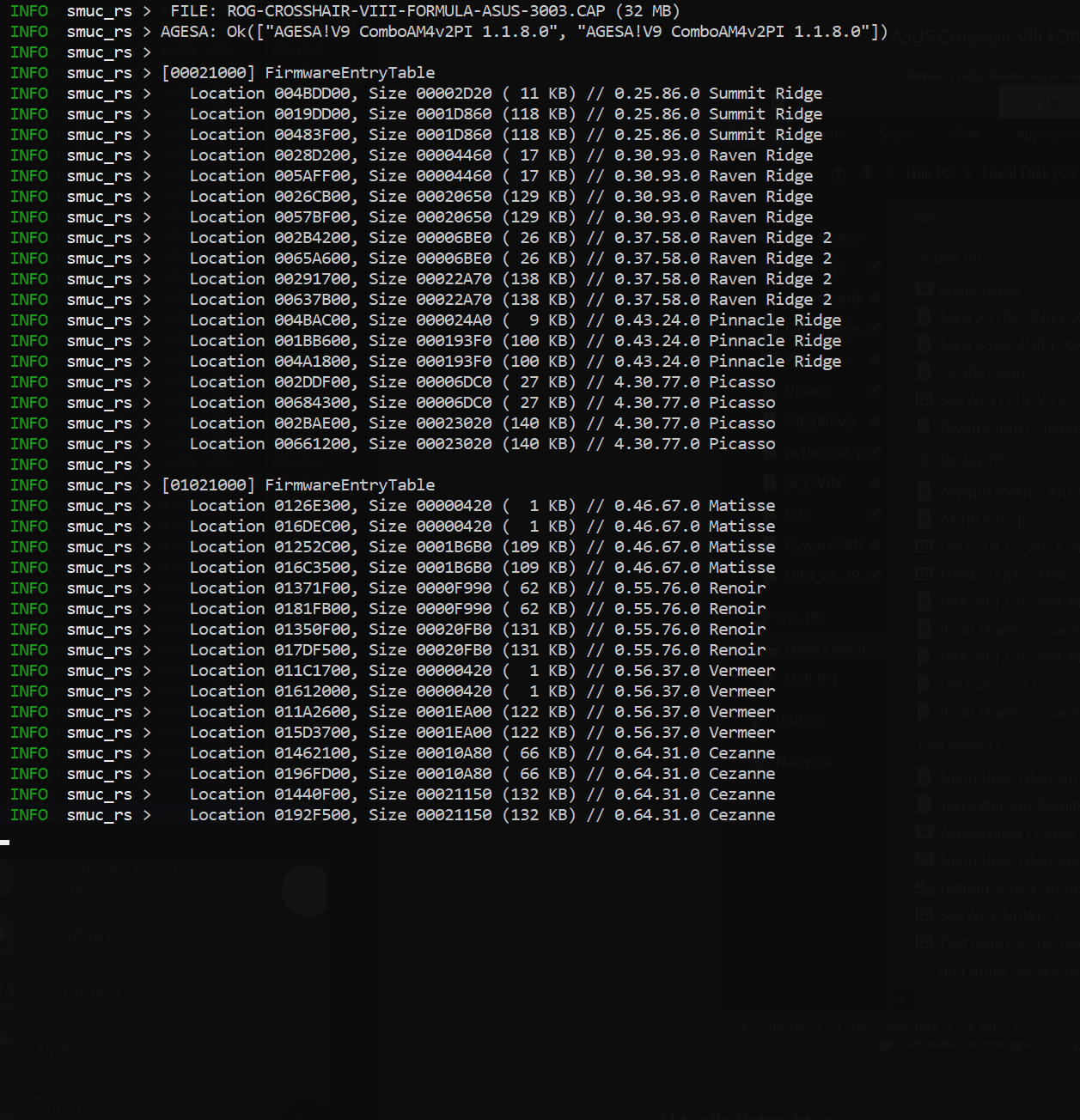Collapse the Last week (135) group header
The height and width of the screenshot is (1120, 1080).
pos(970,745)
